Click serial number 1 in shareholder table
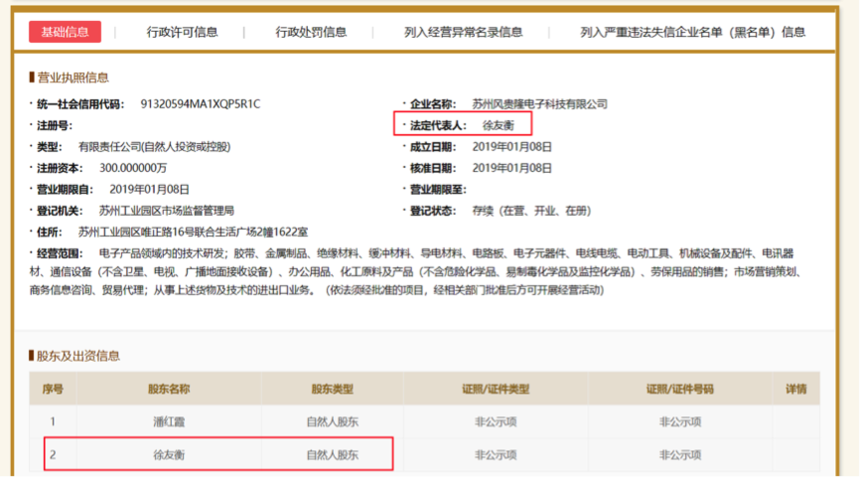Screen dimensions: 860x477 53,422
